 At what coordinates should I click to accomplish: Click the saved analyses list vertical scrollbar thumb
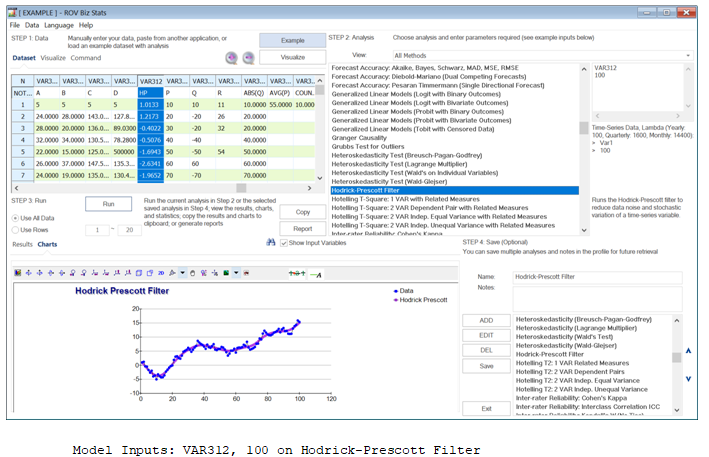tap(676, 358)
